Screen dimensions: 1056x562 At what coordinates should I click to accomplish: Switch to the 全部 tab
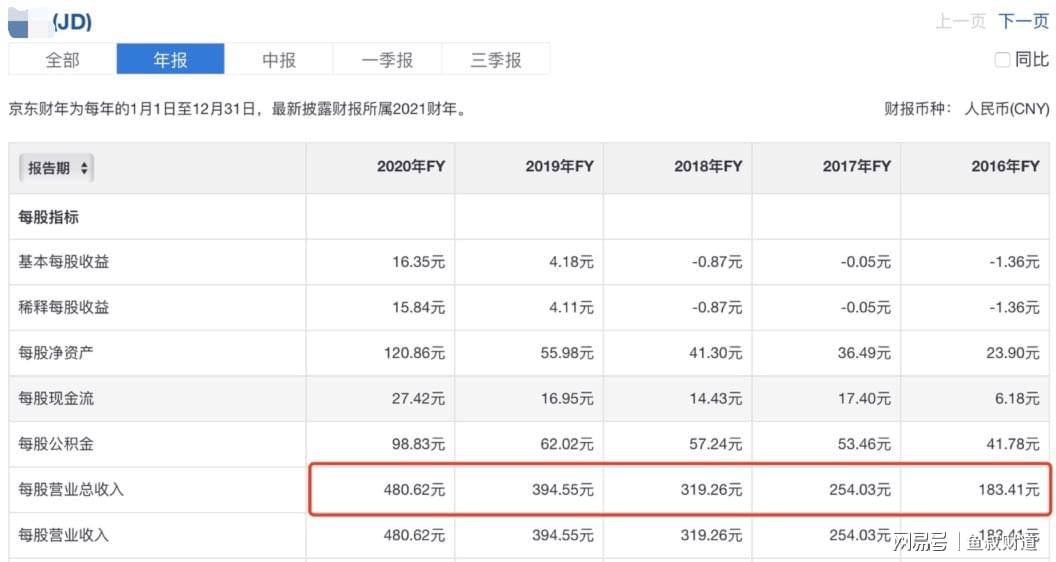point(63,60)
